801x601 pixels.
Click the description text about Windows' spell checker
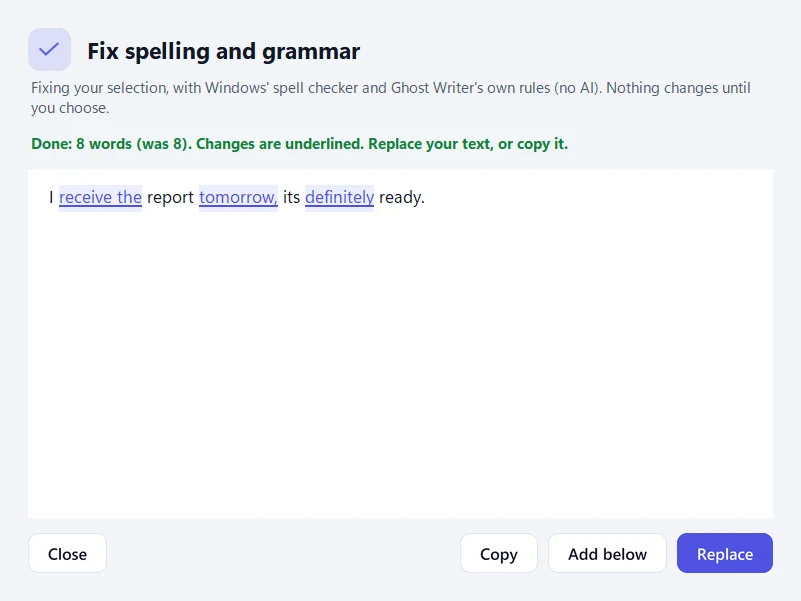(390, 98)
